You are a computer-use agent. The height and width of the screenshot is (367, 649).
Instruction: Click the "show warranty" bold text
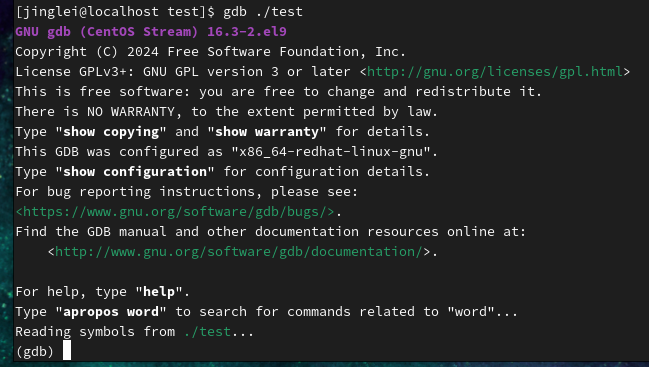click(267, 132)
